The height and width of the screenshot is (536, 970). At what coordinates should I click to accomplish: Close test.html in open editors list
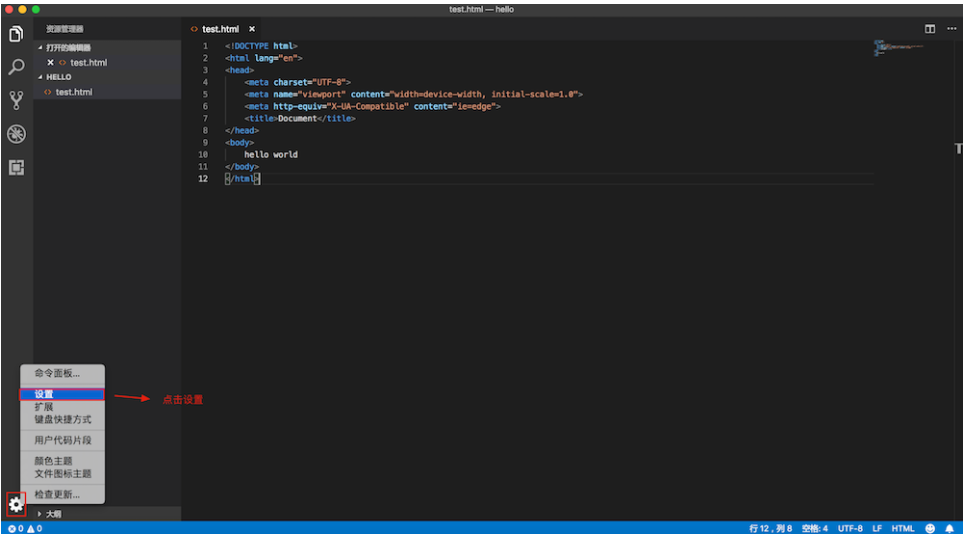pyautogui.click(x=51, y=63)
